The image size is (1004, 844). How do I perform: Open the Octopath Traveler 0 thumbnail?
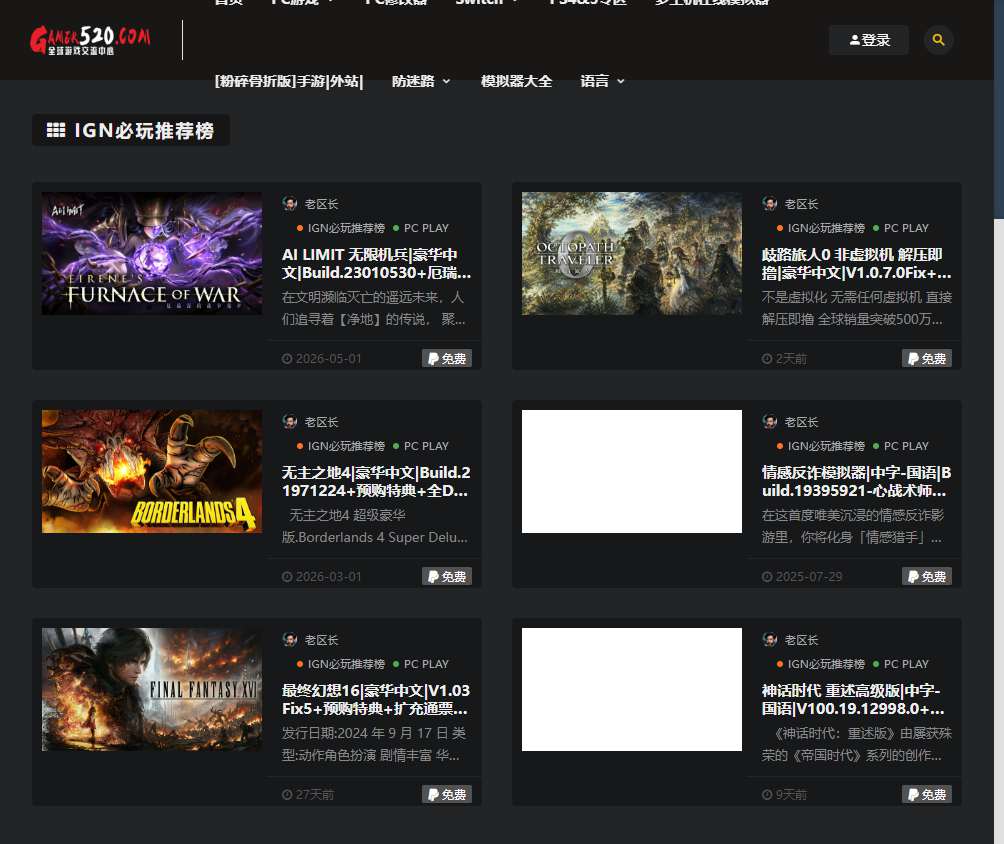[x=631, y=254]
